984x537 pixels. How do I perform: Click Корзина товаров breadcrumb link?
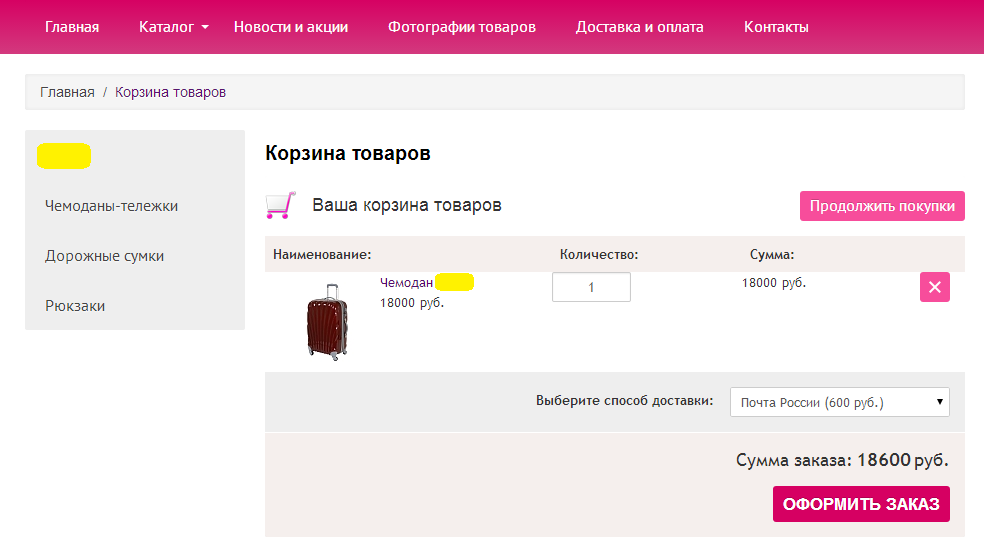(x=170, y=92)
